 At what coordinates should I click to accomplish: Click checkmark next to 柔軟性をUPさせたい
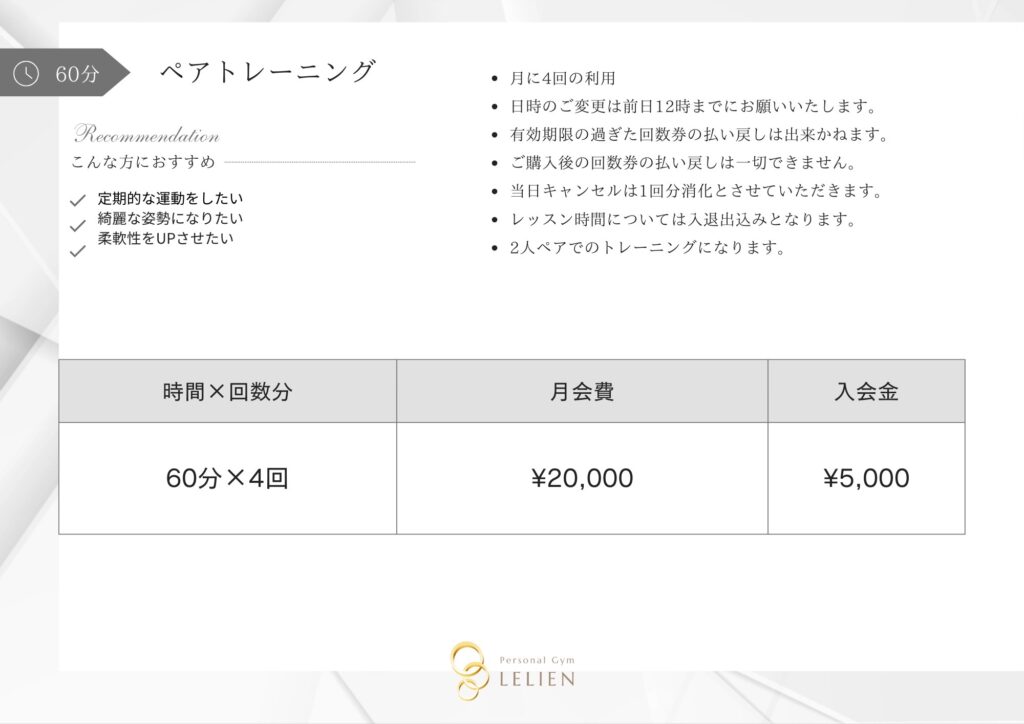point(78,251)
